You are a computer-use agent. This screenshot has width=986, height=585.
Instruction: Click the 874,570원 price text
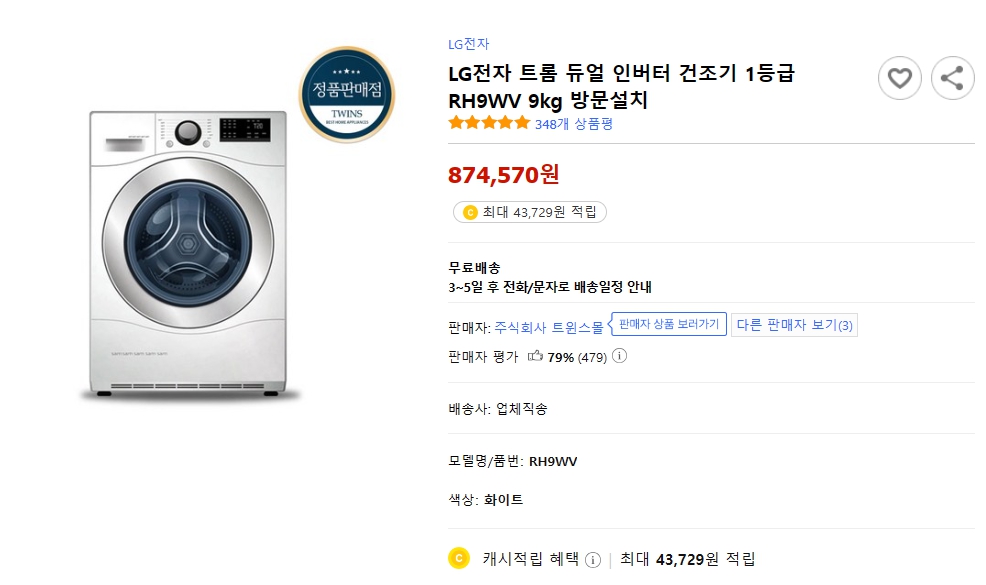point(504,174)
